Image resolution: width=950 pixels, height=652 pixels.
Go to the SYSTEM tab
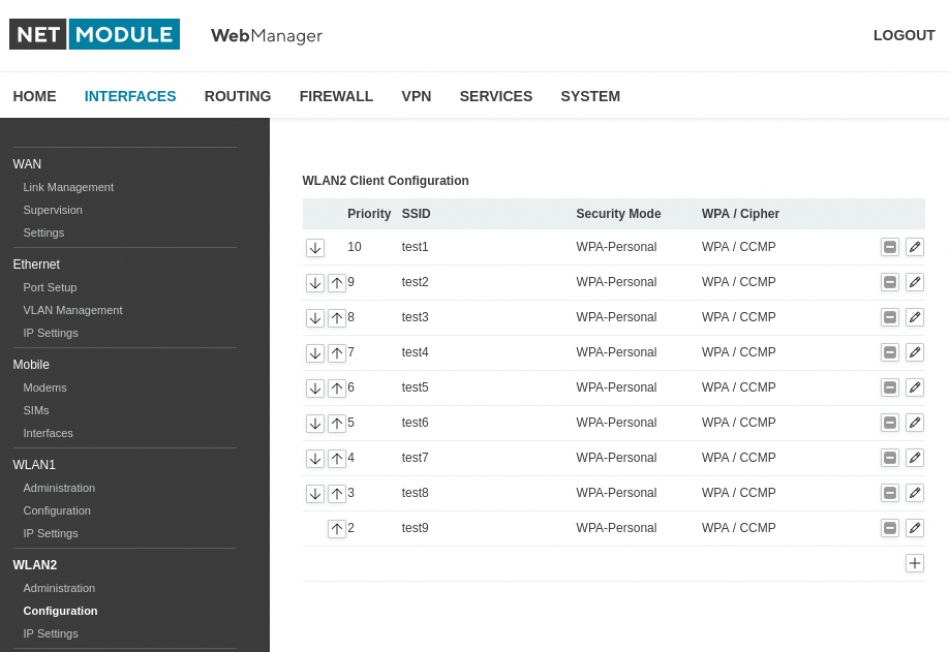click(x=590, y=96)
